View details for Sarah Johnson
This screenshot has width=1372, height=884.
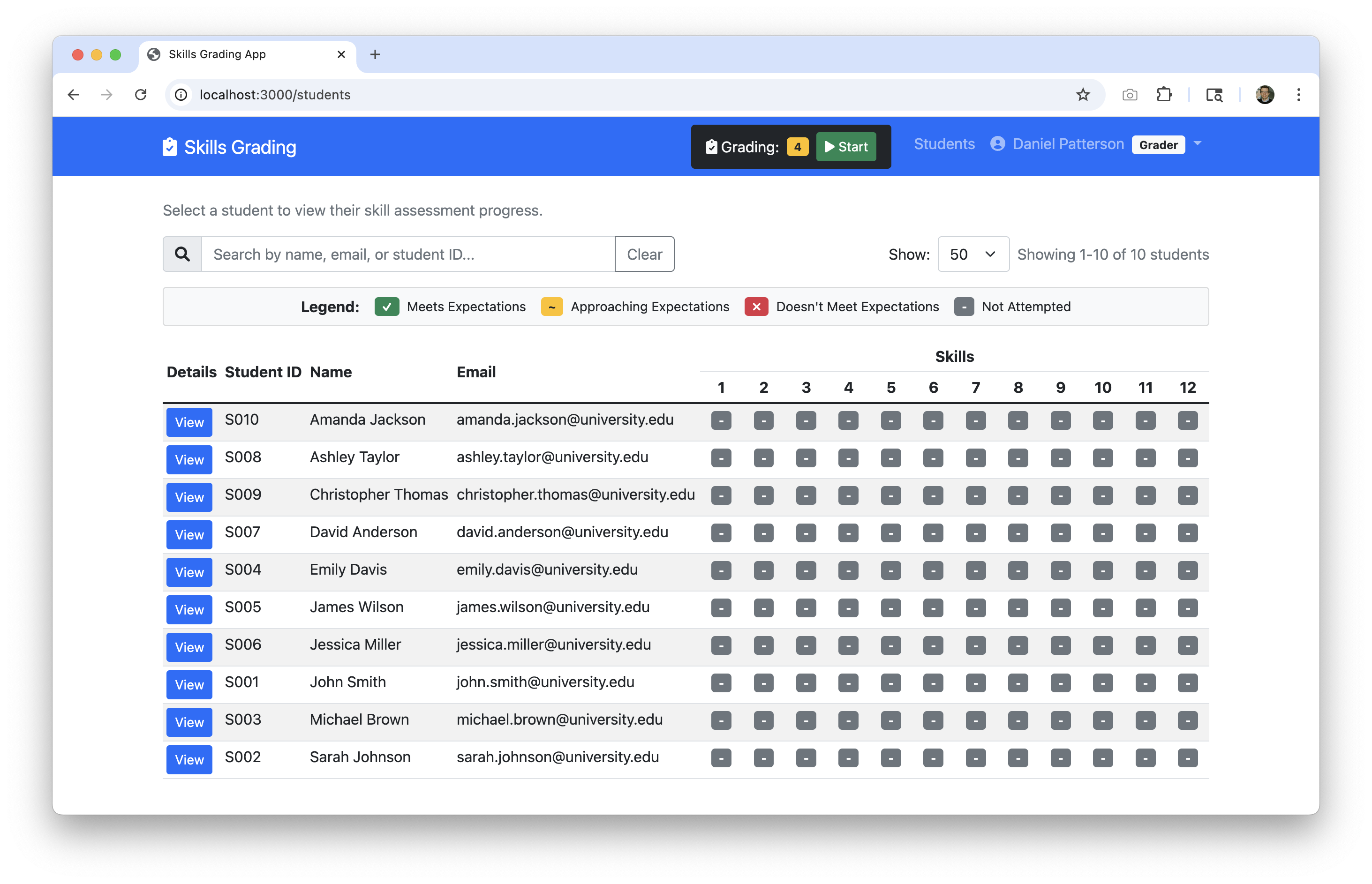pos(189,759)
